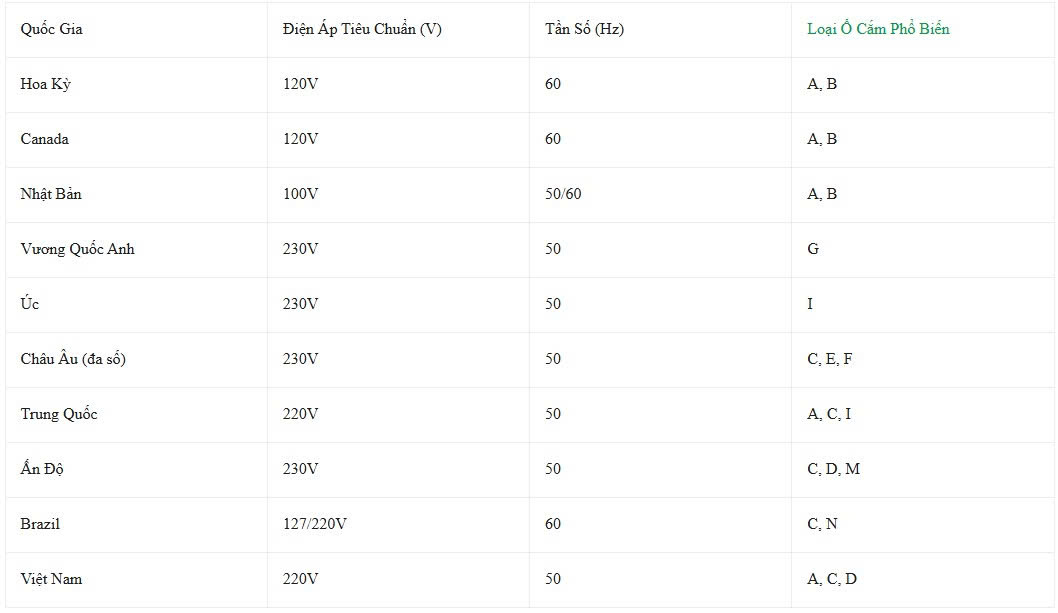Select the 'C, D, M' socket types cell
The image size is (1058, 613).
[833, 469]
